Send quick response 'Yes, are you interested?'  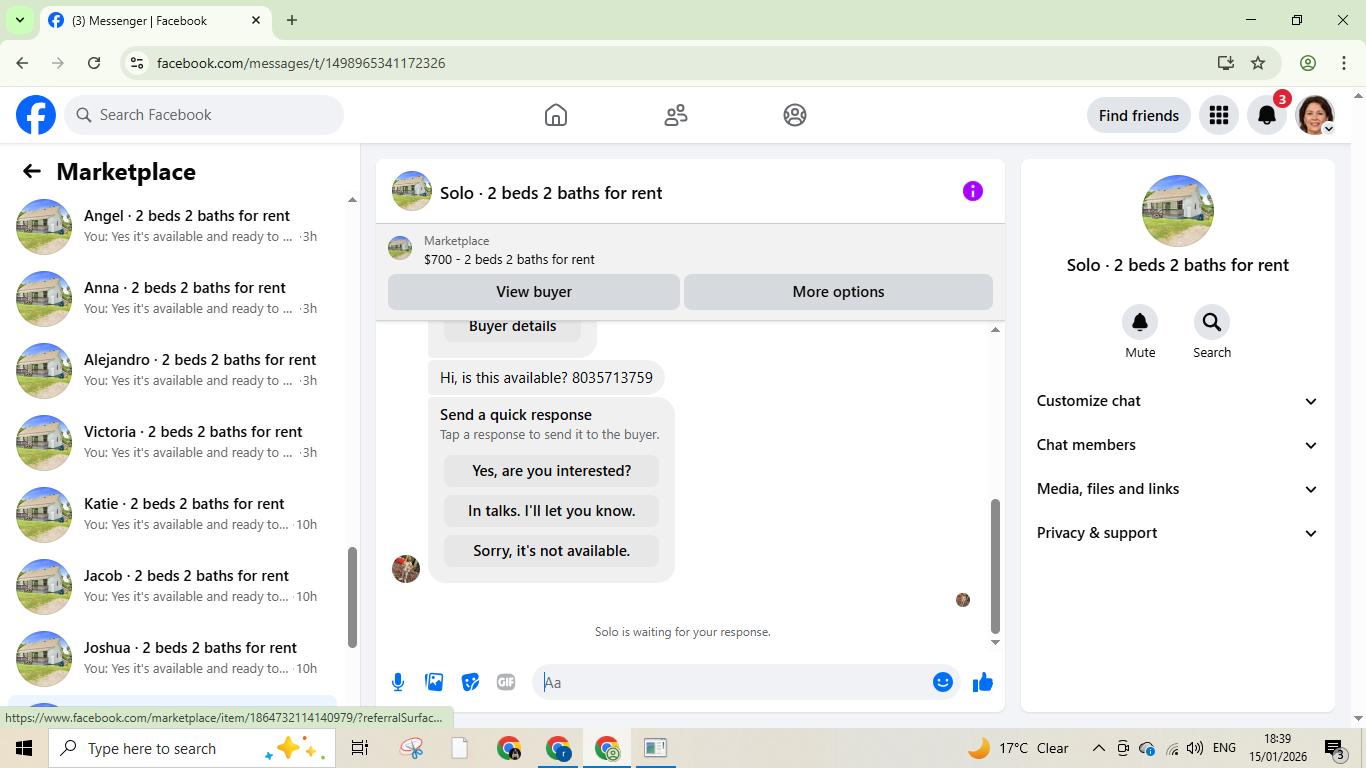click(551, 471)
